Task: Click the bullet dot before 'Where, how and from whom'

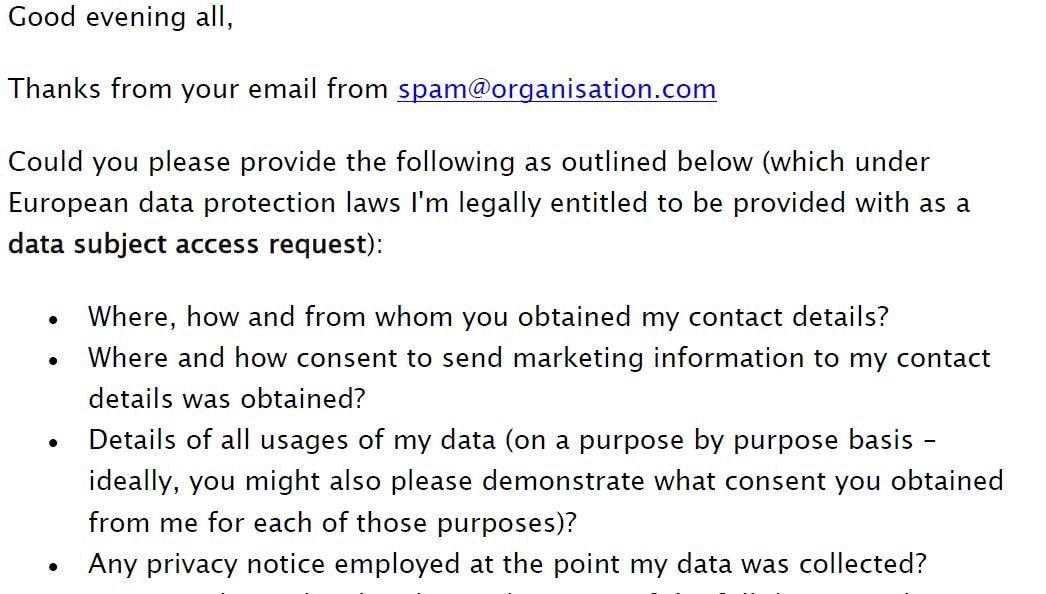Action: (x=53, y=320)
